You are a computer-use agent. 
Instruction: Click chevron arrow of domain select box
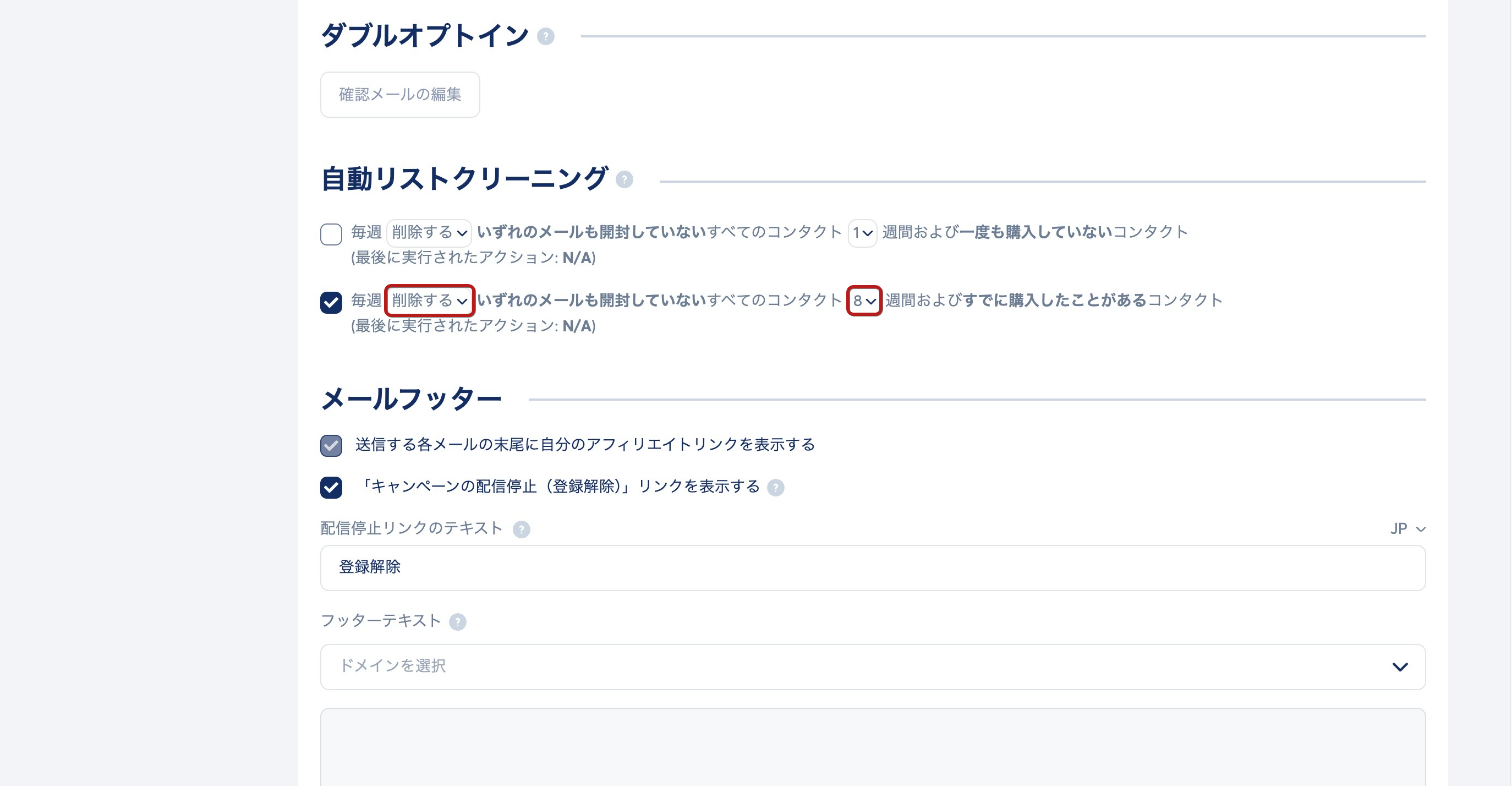click(1400, 667)
